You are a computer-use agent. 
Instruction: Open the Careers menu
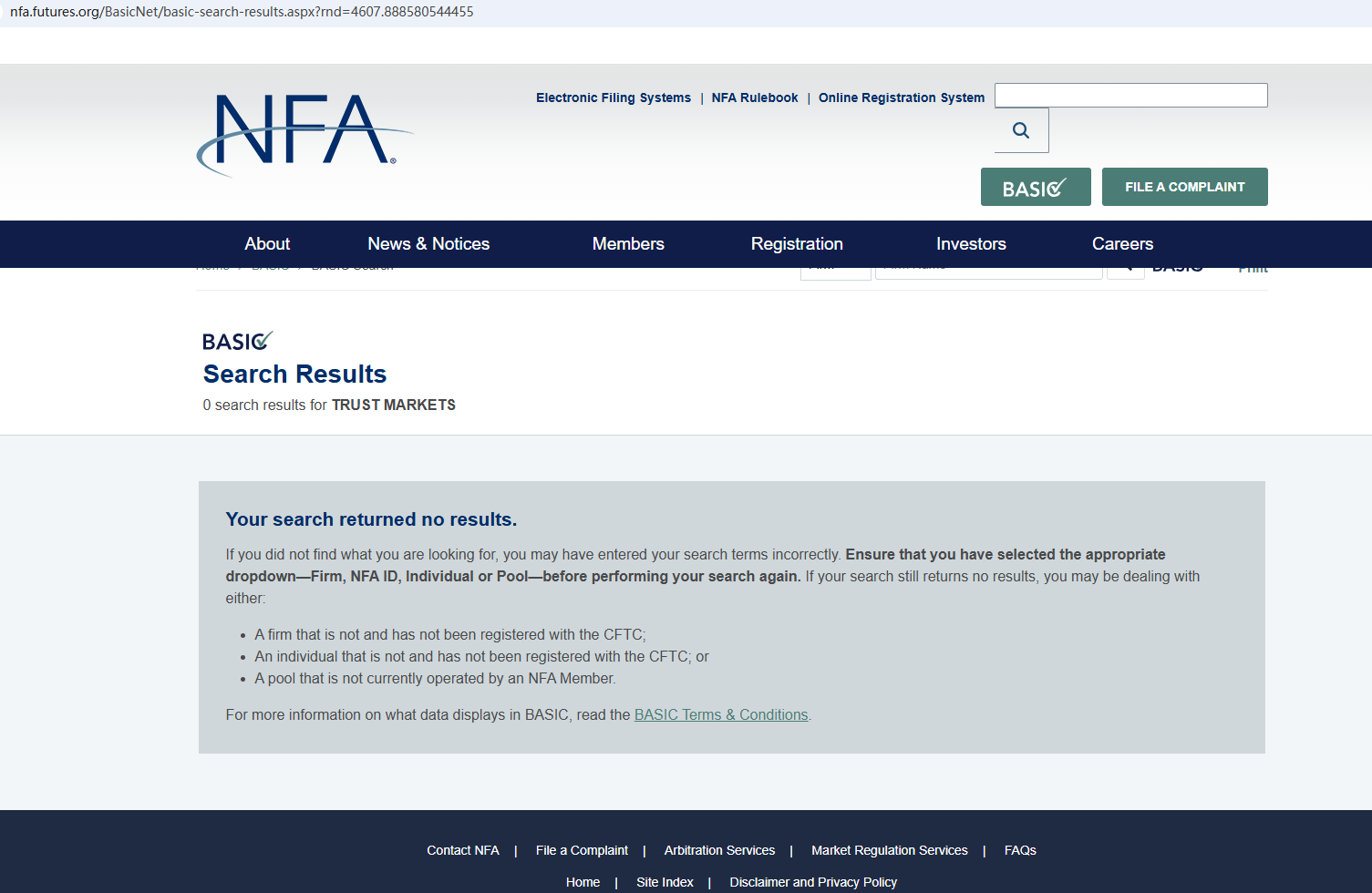click(x=1122, y=244)
